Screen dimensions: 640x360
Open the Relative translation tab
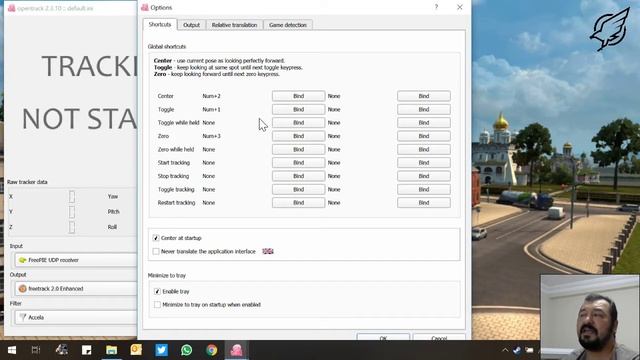coord(234,25)
